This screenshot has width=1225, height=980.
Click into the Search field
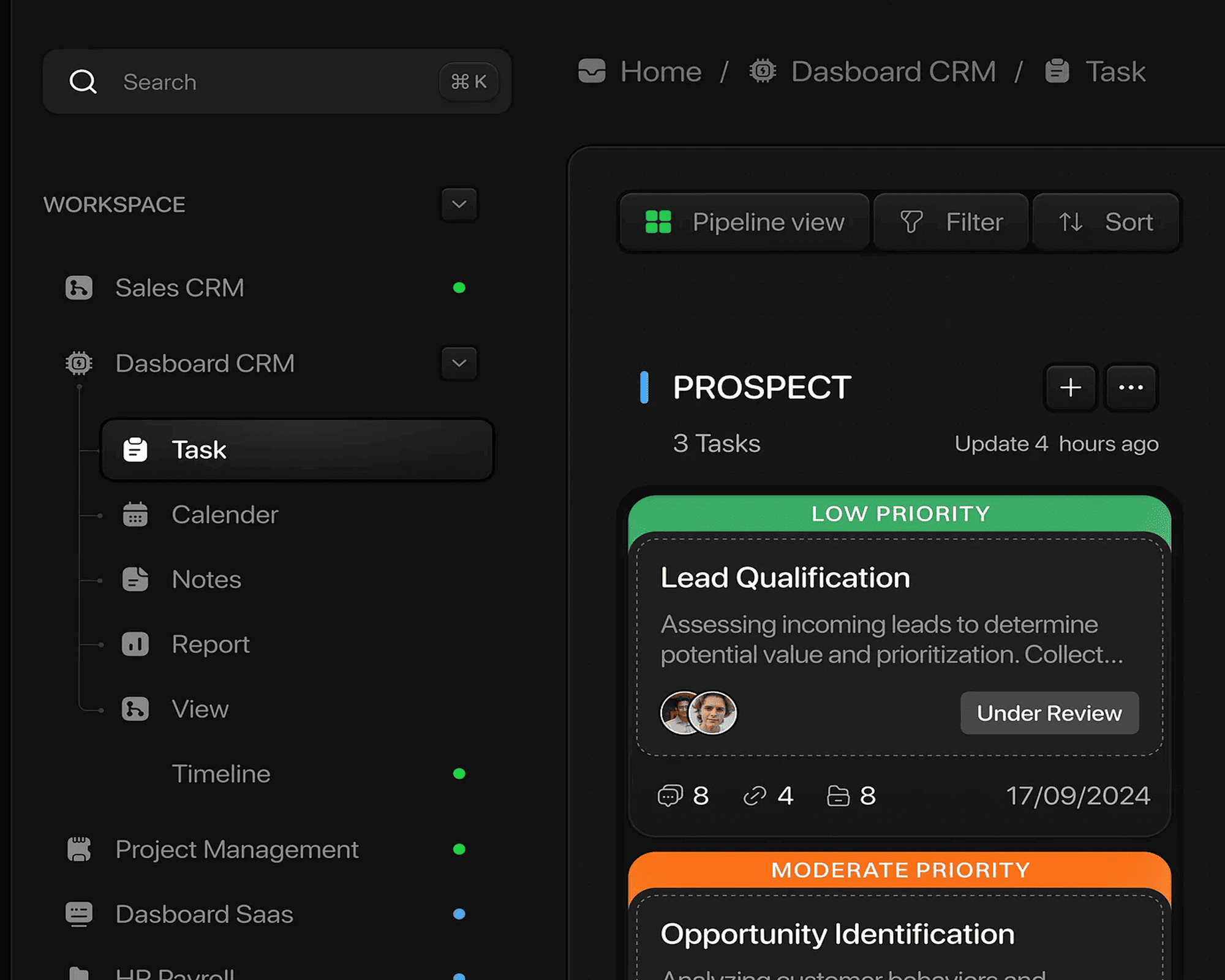pyautogui.click(x=276, y=81)
